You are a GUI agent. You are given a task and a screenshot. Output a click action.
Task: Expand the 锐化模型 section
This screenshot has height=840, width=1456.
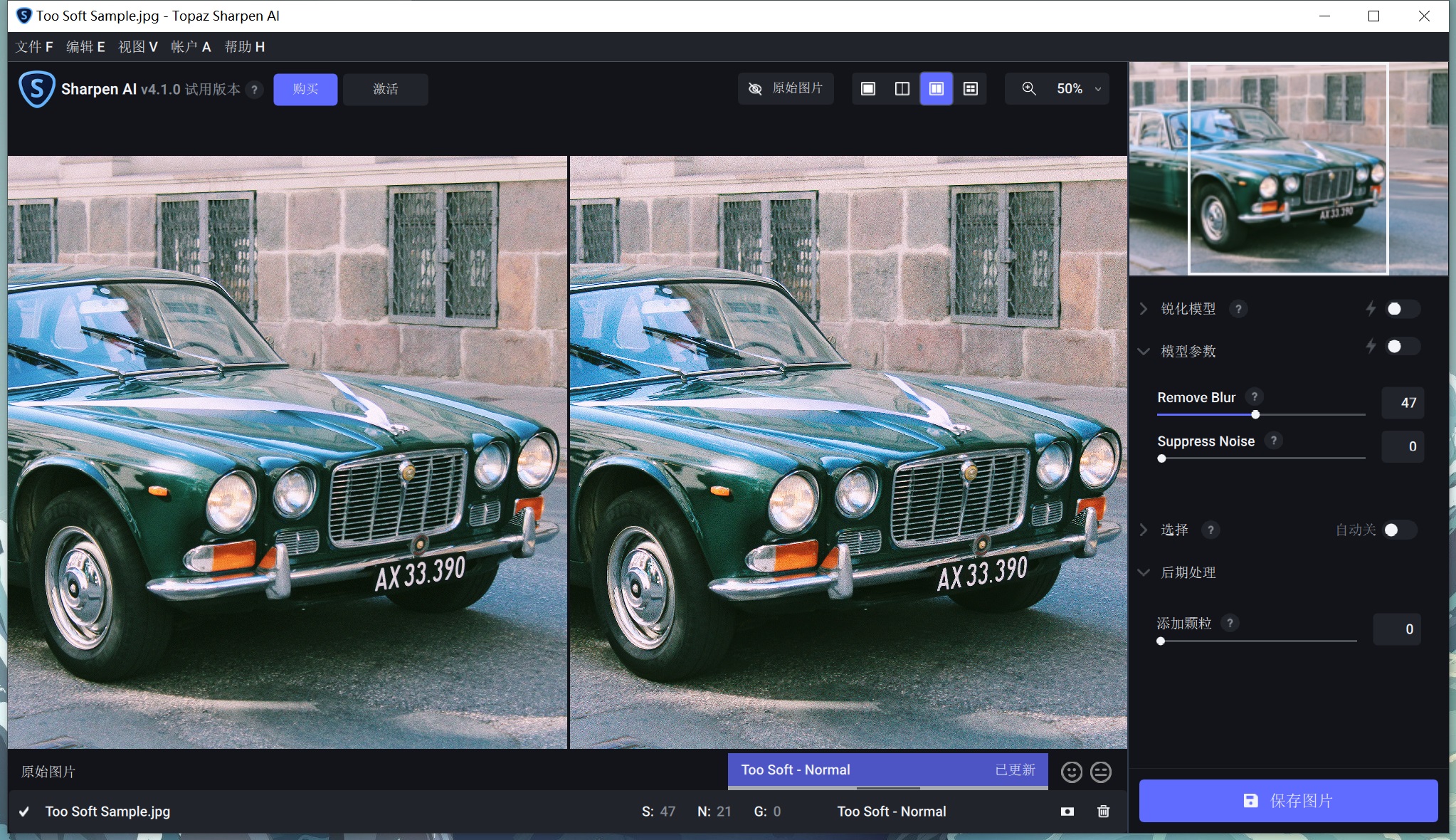coord(1144,308)
